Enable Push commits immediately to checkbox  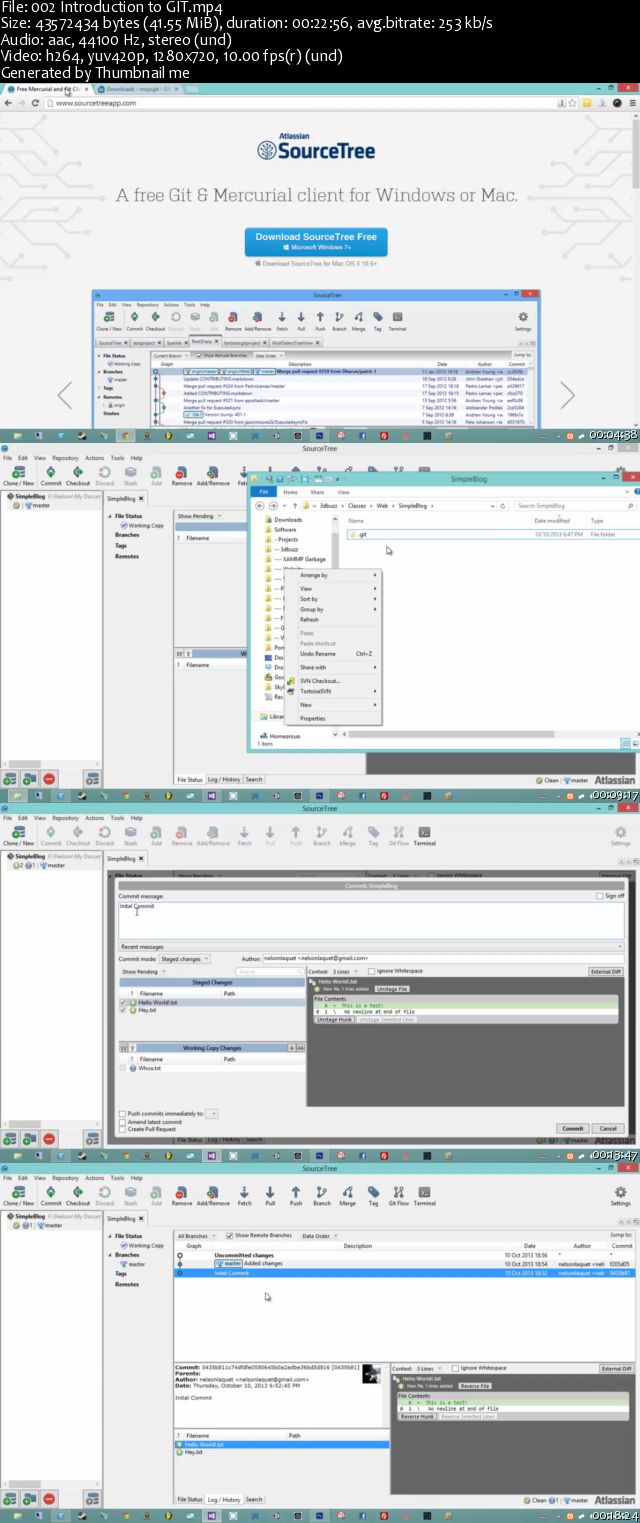(x=122, y=1113)
